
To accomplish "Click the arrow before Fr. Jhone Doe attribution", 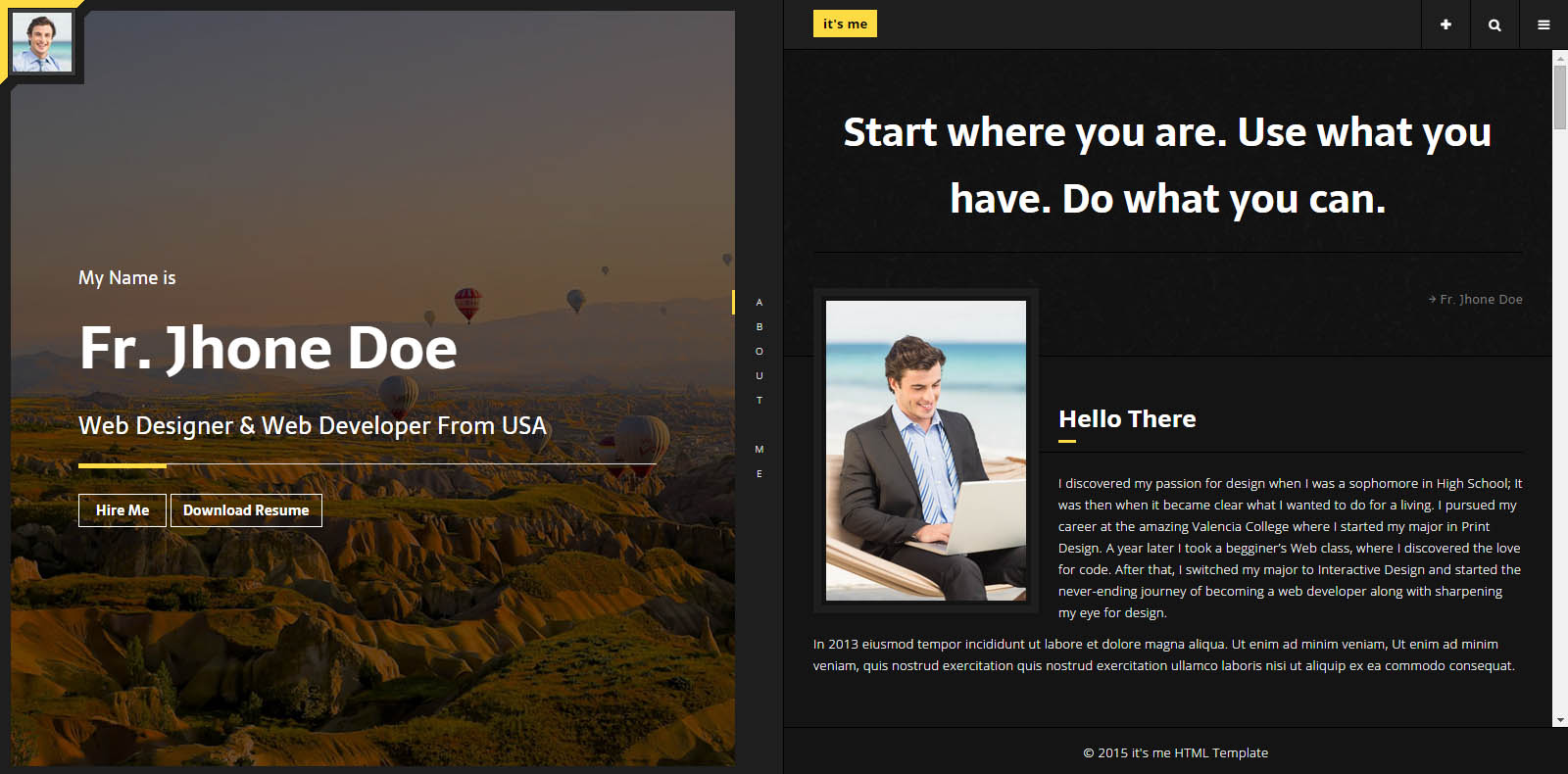I will pos(1432,300).
